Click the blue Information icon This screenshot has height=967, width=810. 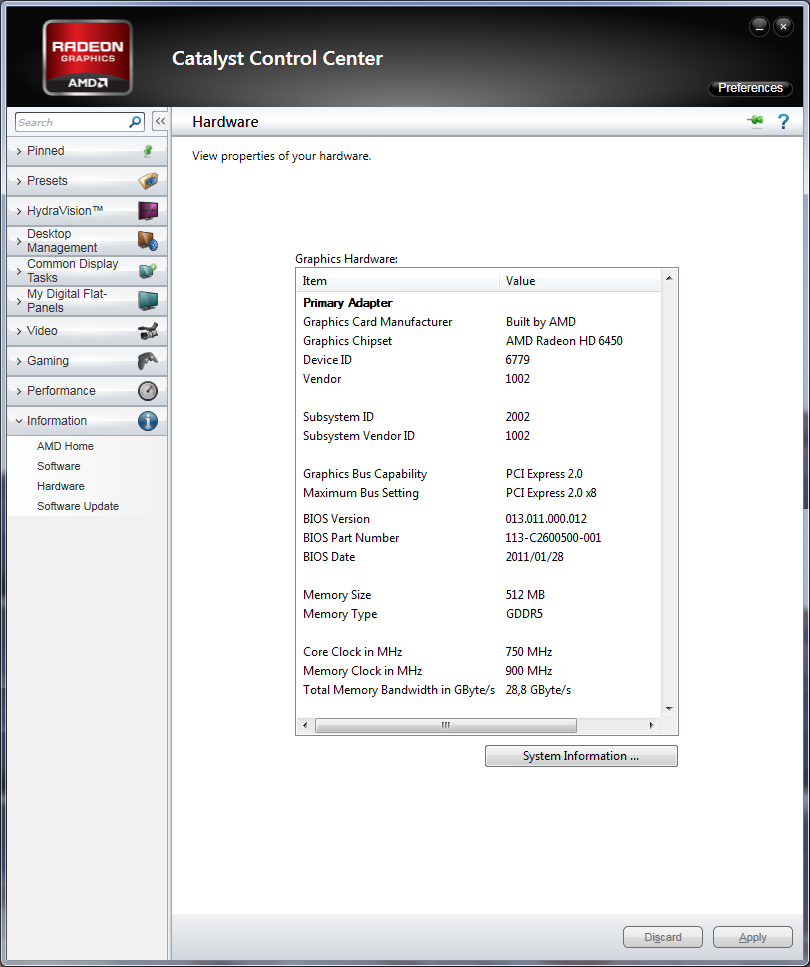pyautogui.click(x=148, y=421)
